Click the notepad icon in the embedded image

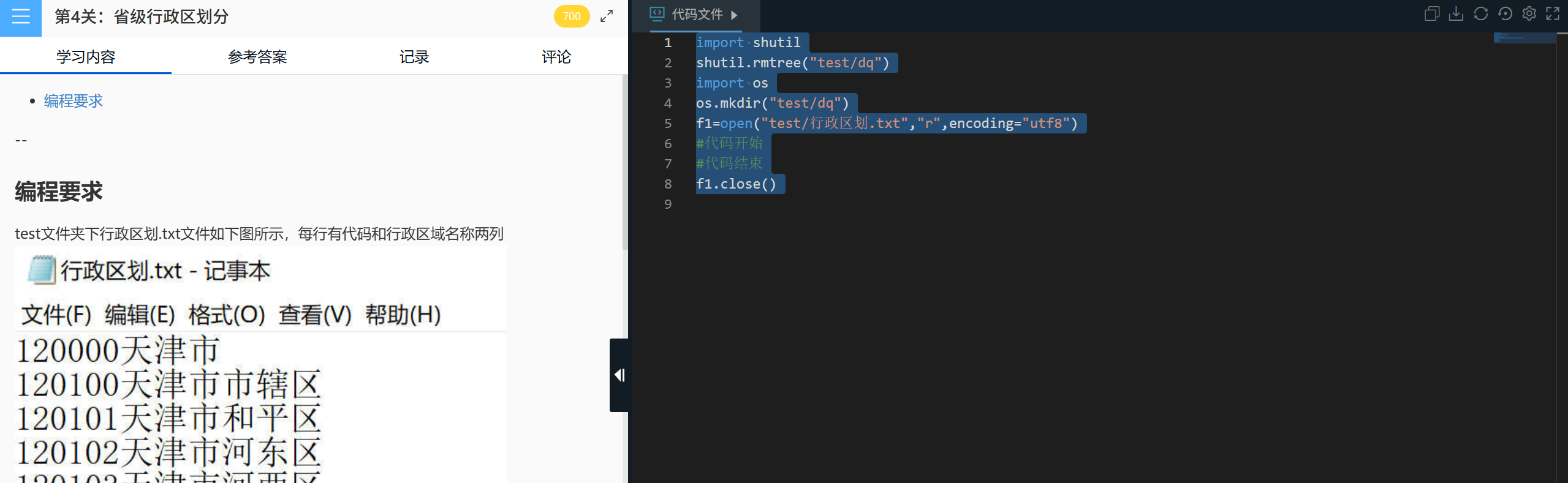click(42, 270)
